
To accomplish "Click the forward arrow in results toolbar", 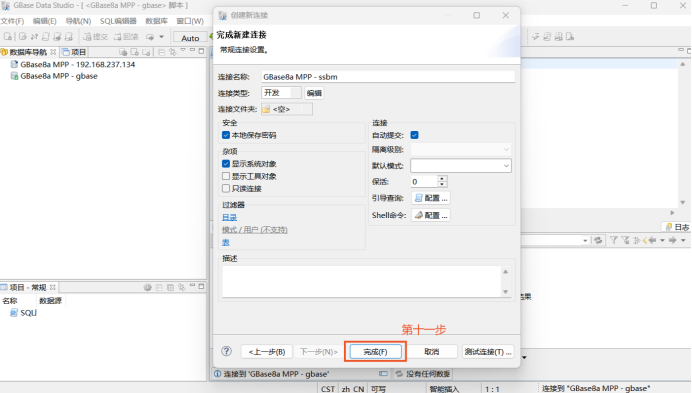I will pyautogui.click(x=673, y=240).
